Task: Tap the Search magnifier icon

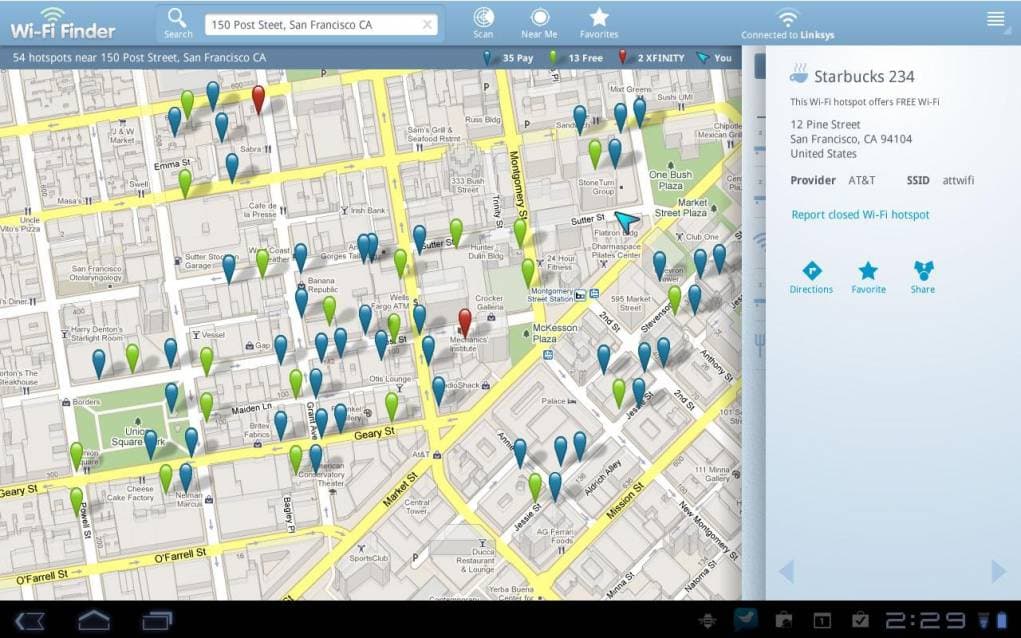Action: tap(177, 20)
